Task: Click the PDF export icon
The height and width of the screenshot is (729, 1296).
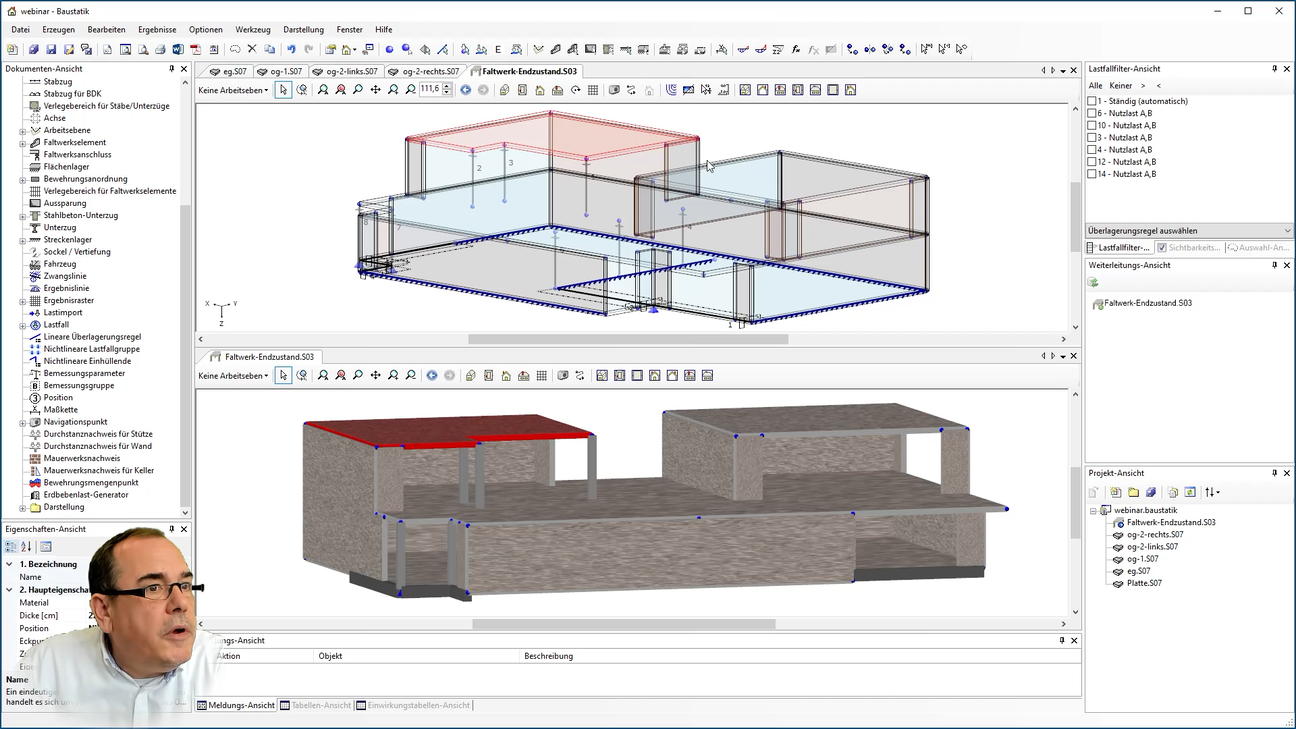Action: point(195,49)
